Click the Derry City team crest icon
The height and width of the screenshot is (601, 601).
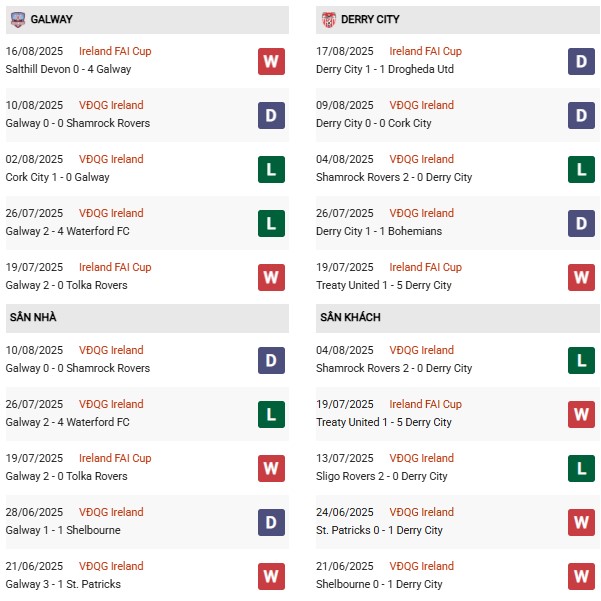(x=328, y=19)
